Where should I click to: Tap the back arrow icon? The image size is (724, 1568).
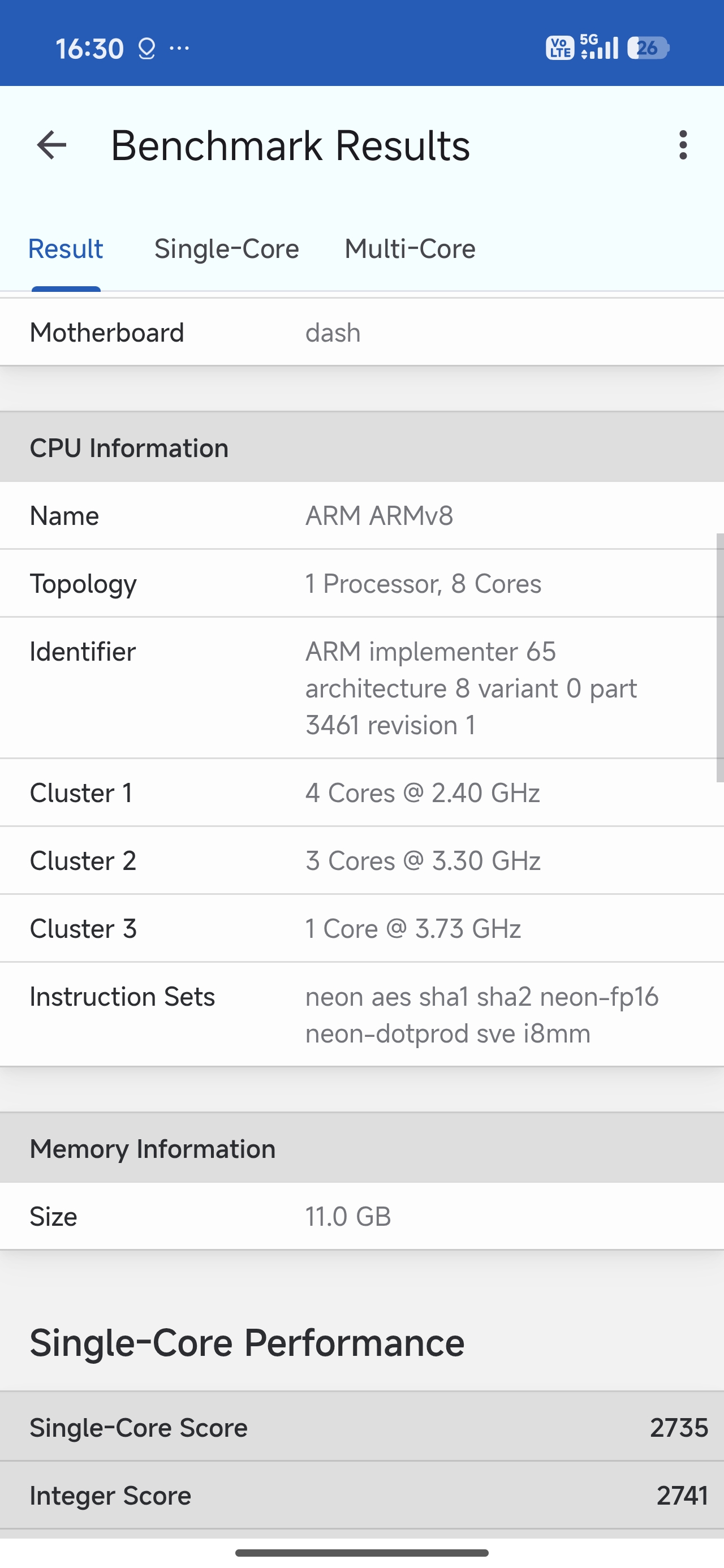52,145
